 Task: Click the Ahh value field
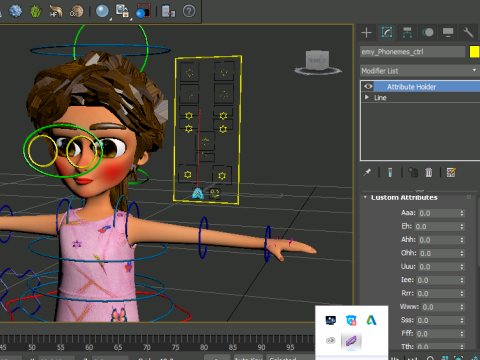(438, 240)
